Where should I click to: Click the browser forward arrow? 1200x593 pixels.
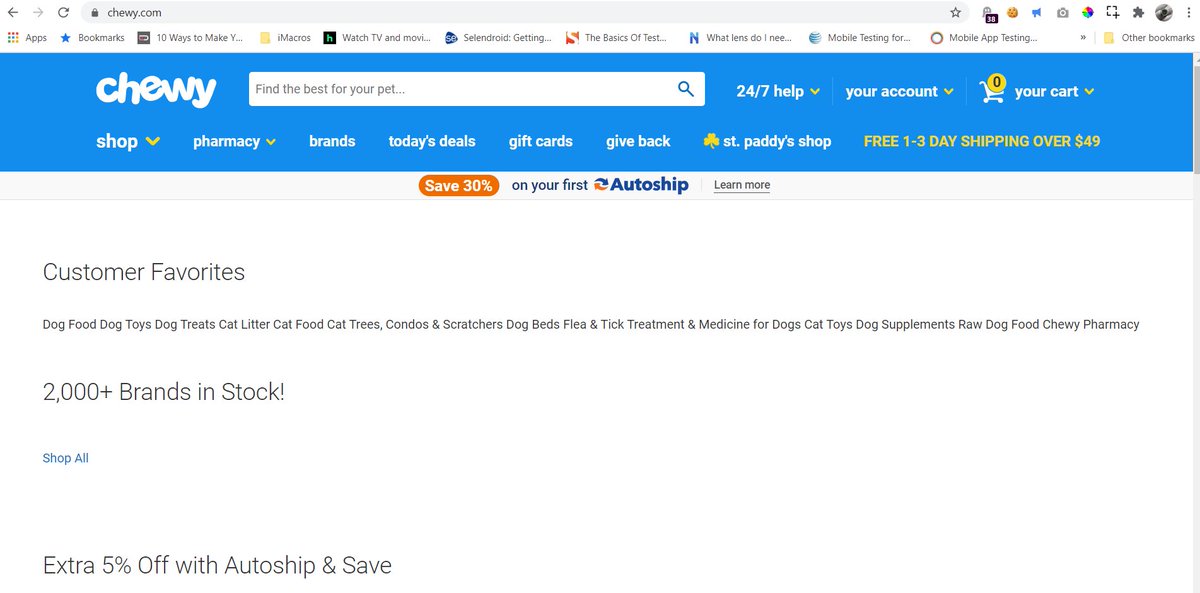[x=38, y=13]
